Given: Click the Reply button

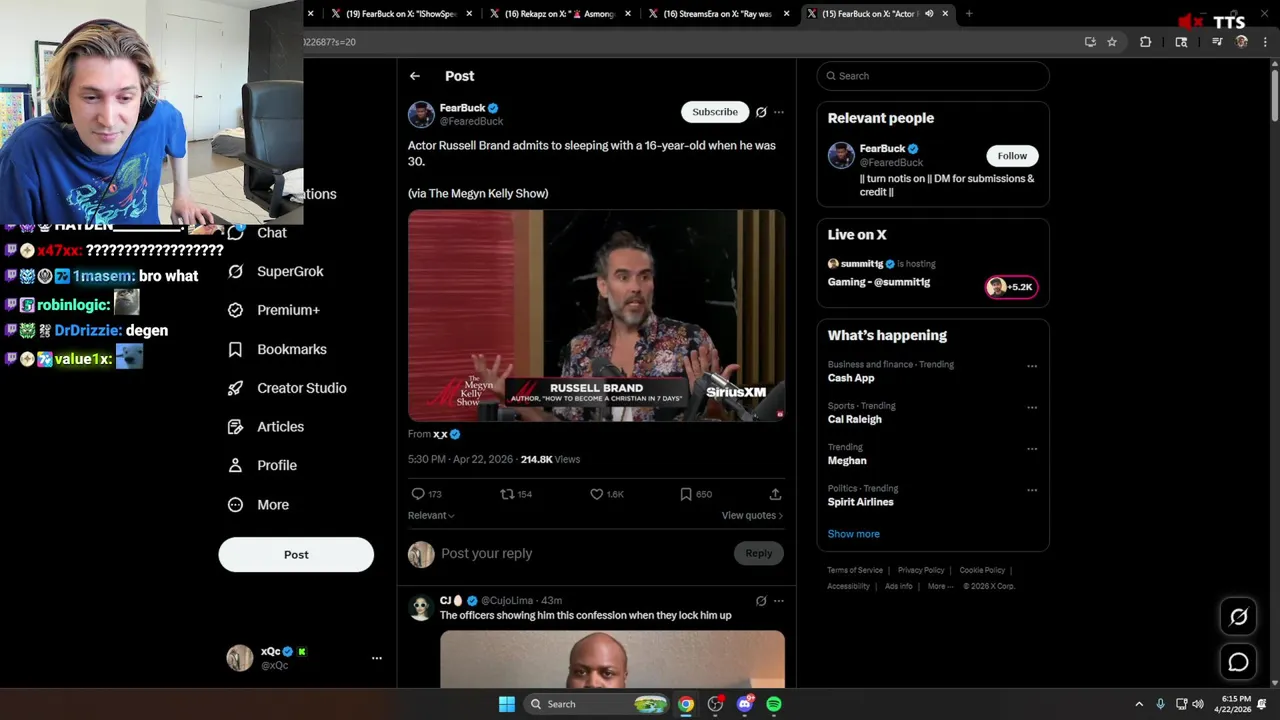Looking at the screenshot, I should click(759, 554).
